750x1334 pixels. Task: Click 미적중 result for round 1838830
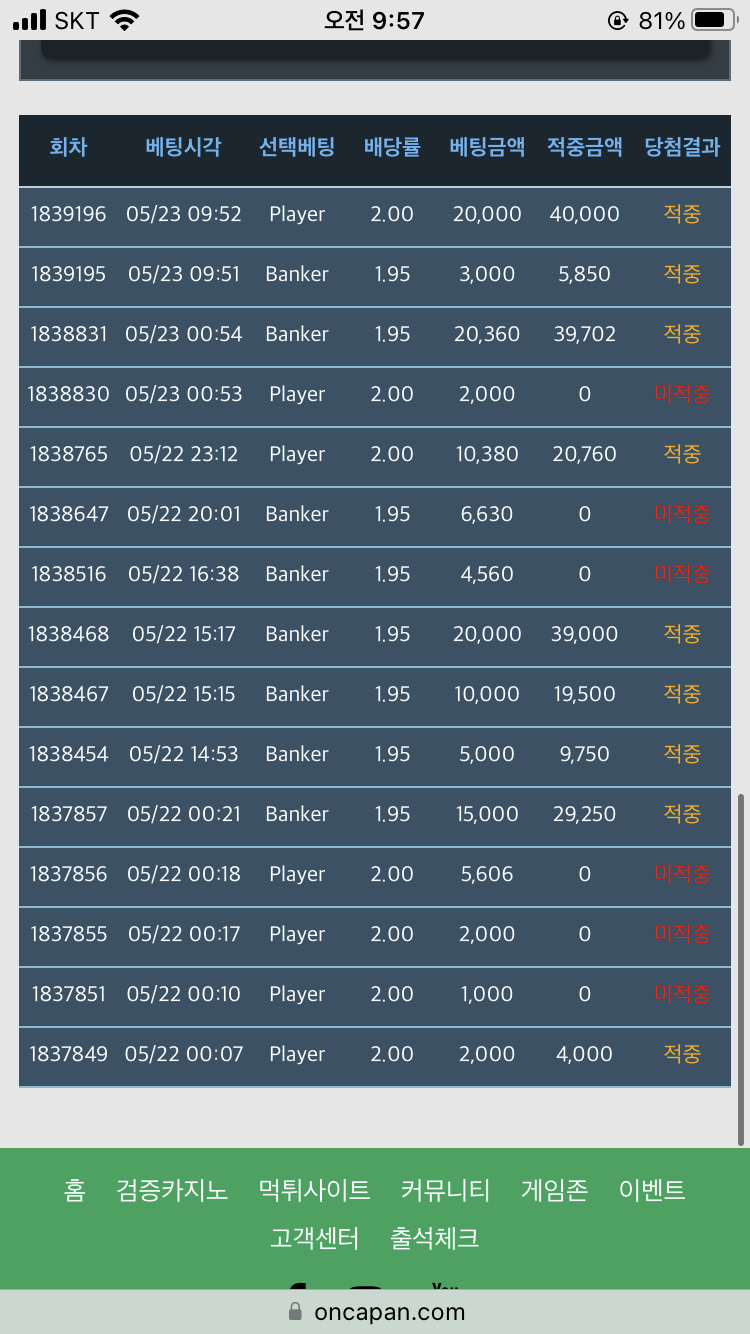pos(682,394)
